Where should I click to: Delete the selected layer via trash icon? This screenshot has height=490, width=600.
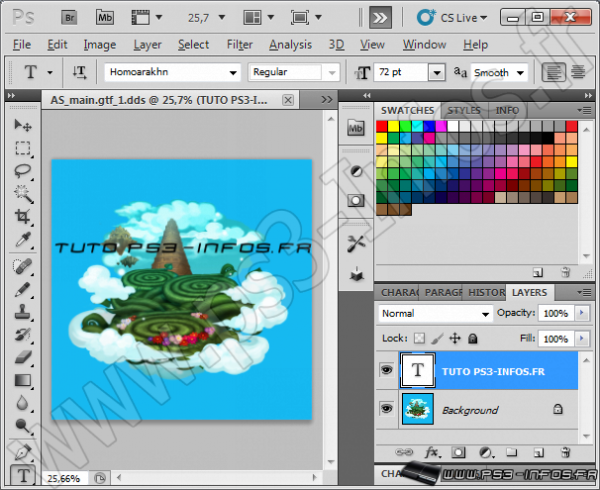click(x=566, y=453)
